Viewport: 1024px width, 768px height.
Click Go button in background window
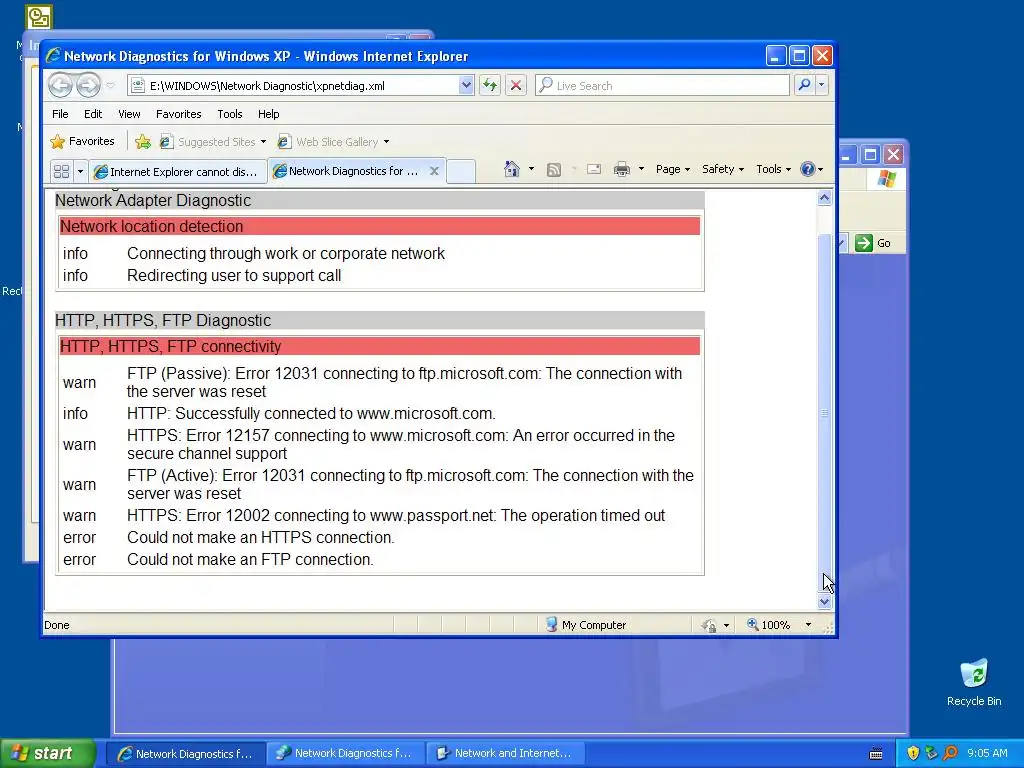873,243
